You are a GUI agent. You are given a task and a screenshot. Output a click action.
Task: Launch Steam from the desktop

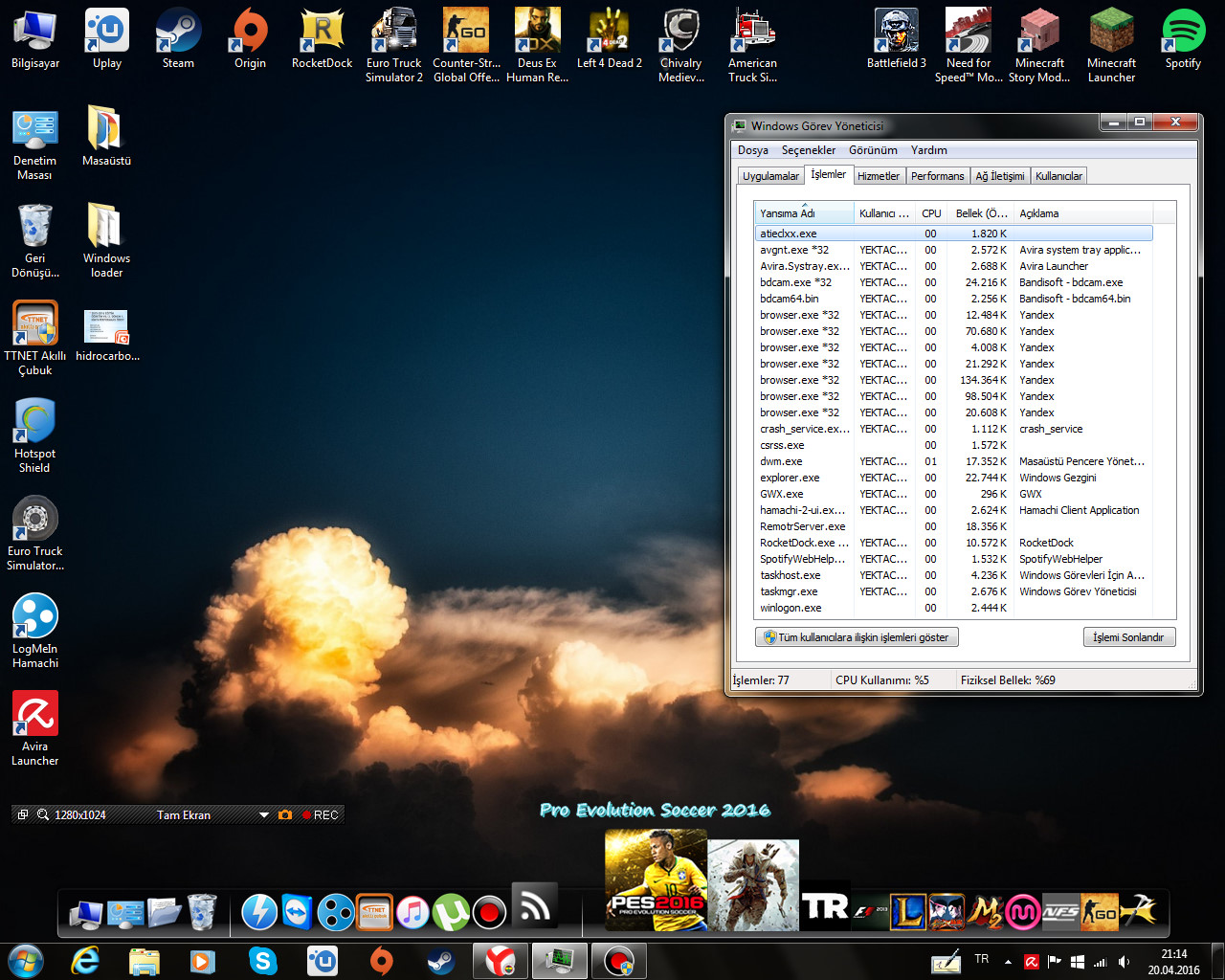(x=178, y=38)
